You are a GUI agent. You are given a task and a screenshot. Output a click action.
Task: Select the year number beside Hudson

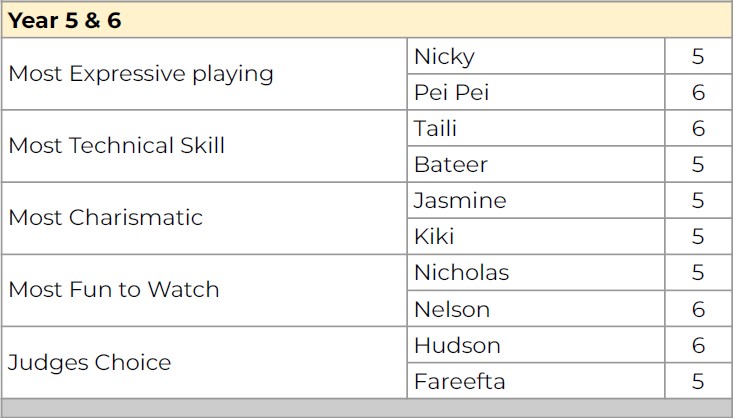pos(698,345)
